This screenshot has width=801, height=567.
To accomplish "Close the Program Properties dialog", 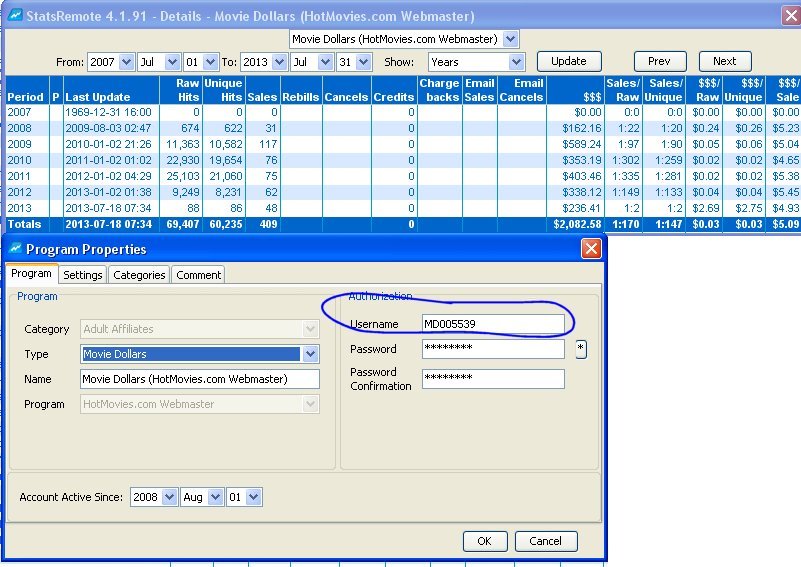I will tap(591, 249).
